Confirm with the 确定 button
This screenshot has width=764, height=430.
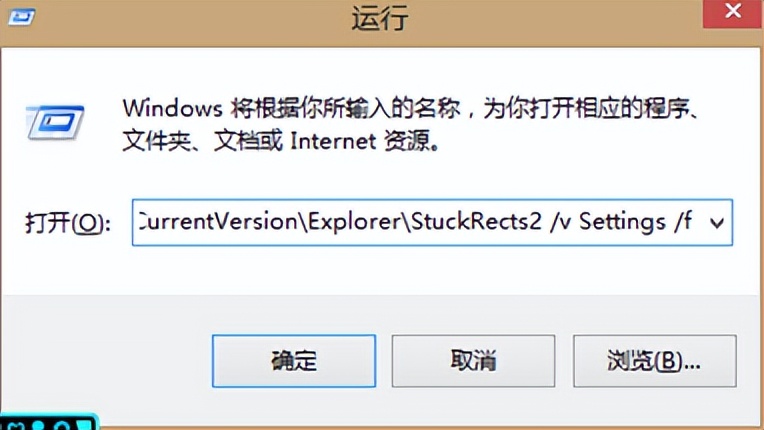(x=294, y=361)
